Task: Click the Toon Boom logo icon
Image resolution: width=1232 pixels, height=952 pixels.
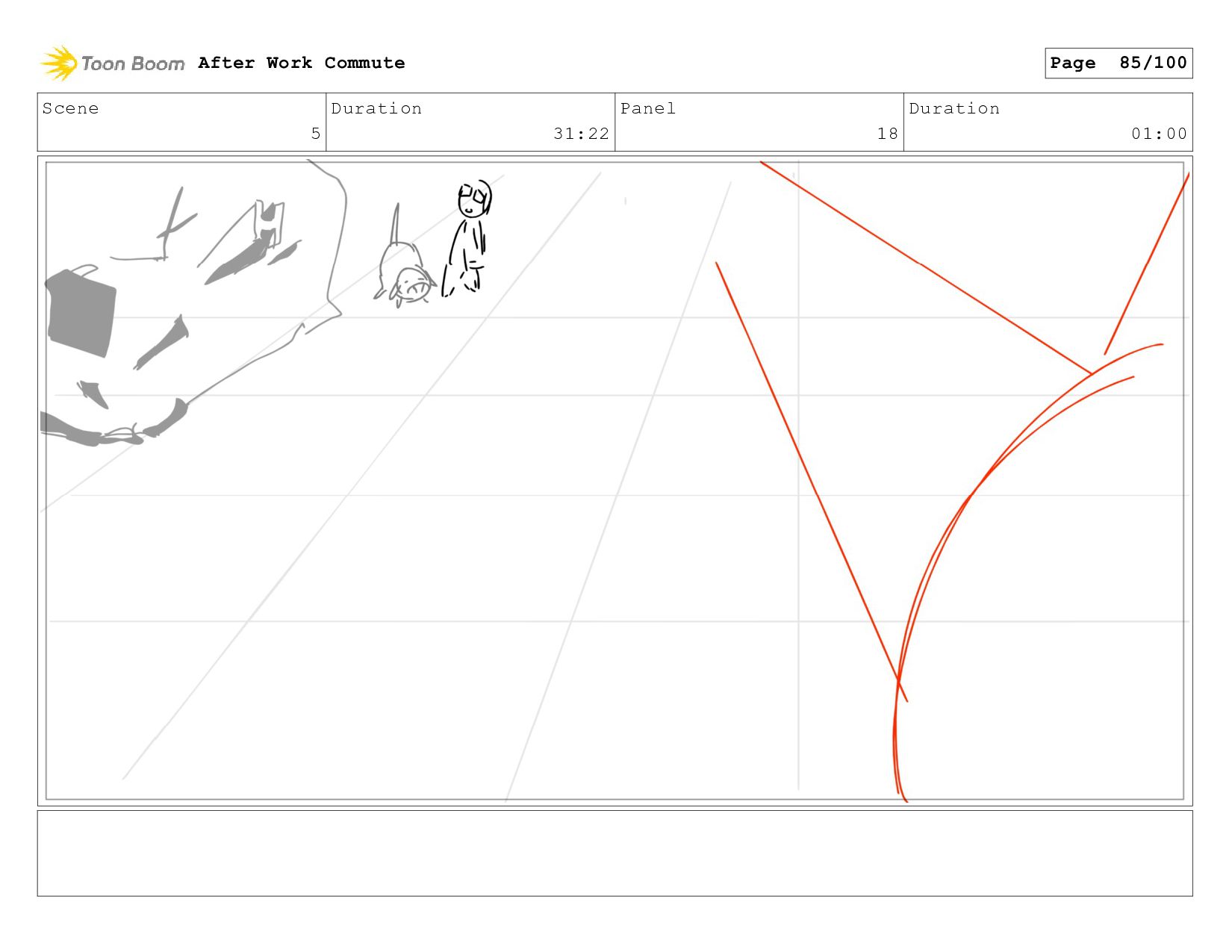Action: coord(58,63)
